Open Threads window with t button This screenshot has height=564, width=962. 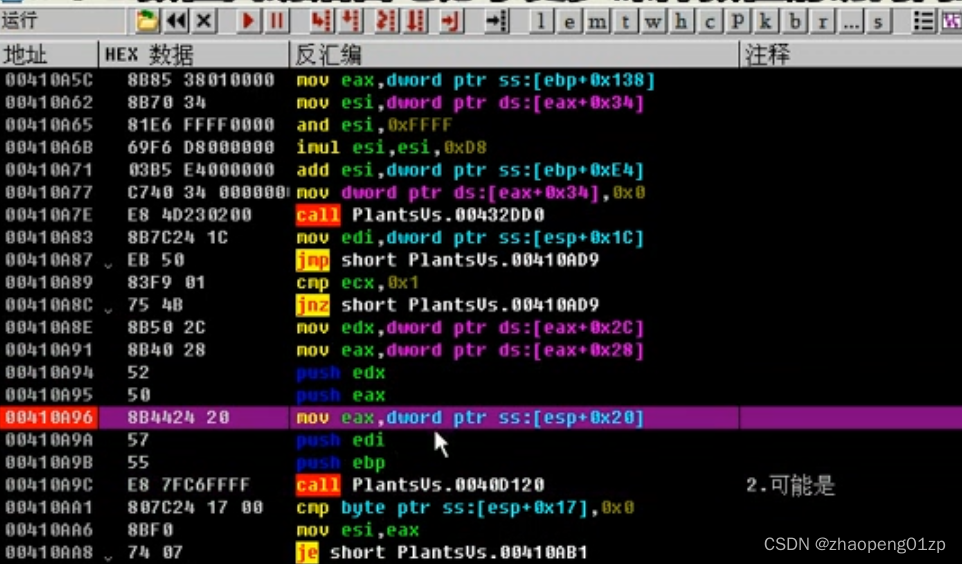coord(625,22)
